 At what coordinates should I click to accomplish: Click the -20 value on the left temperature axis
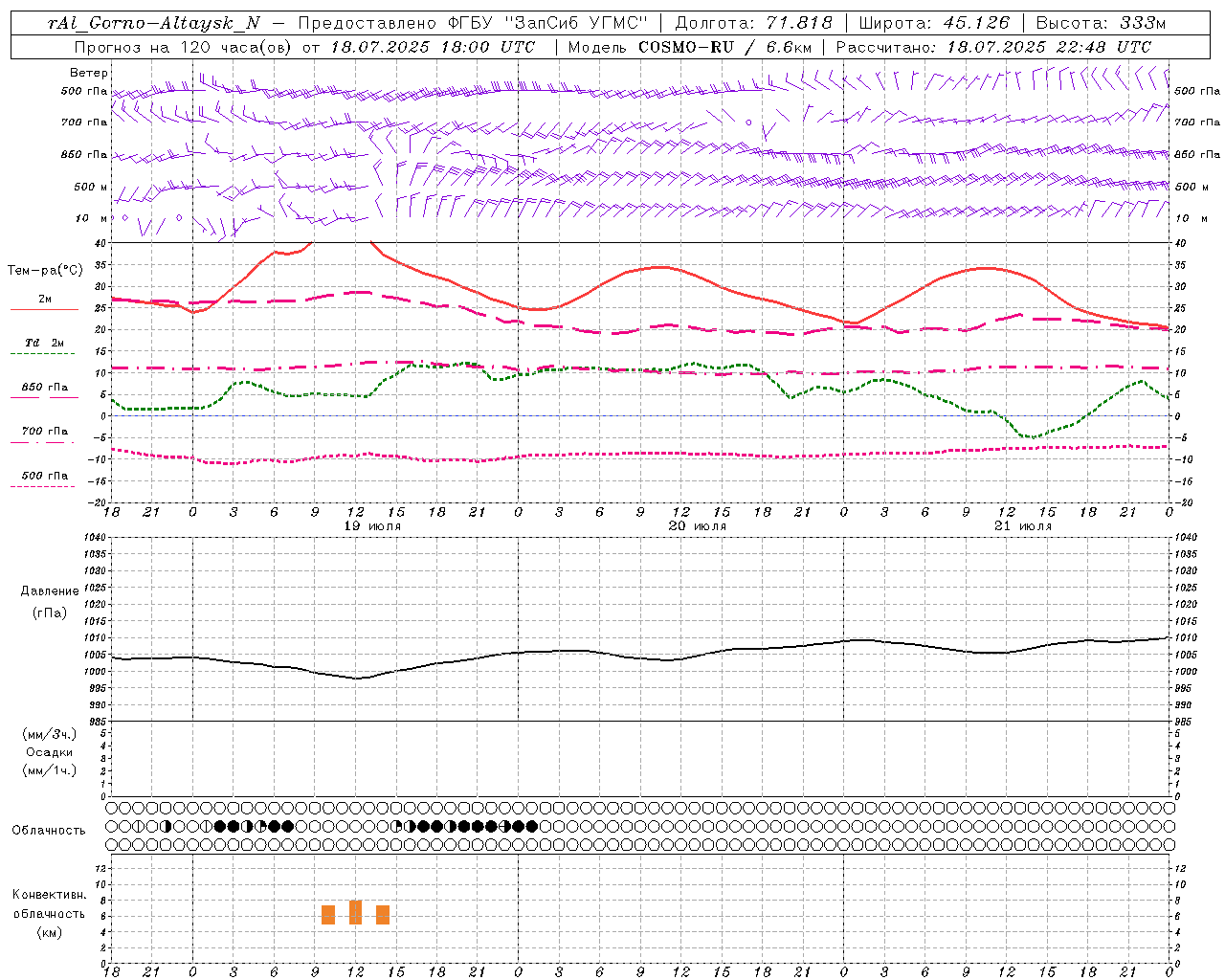click(99, 502)
